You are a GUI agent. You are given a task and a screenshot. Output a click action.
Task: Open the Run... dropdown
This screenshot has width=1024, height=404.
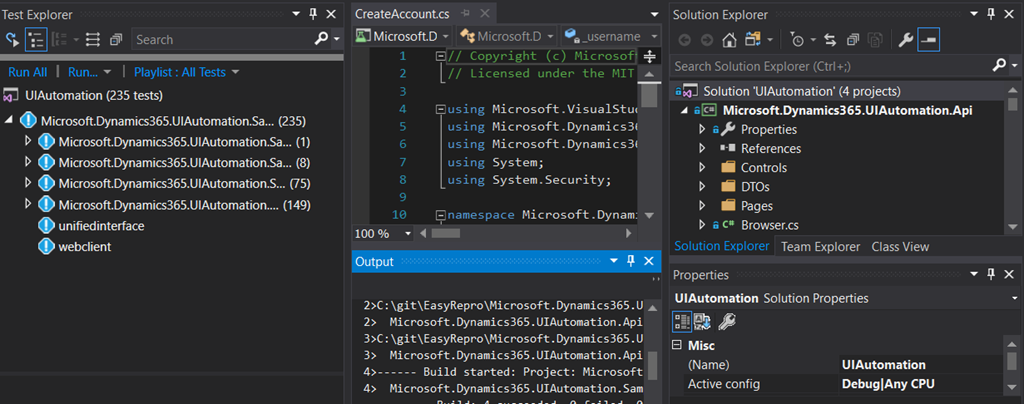click(x=89, y=72)
